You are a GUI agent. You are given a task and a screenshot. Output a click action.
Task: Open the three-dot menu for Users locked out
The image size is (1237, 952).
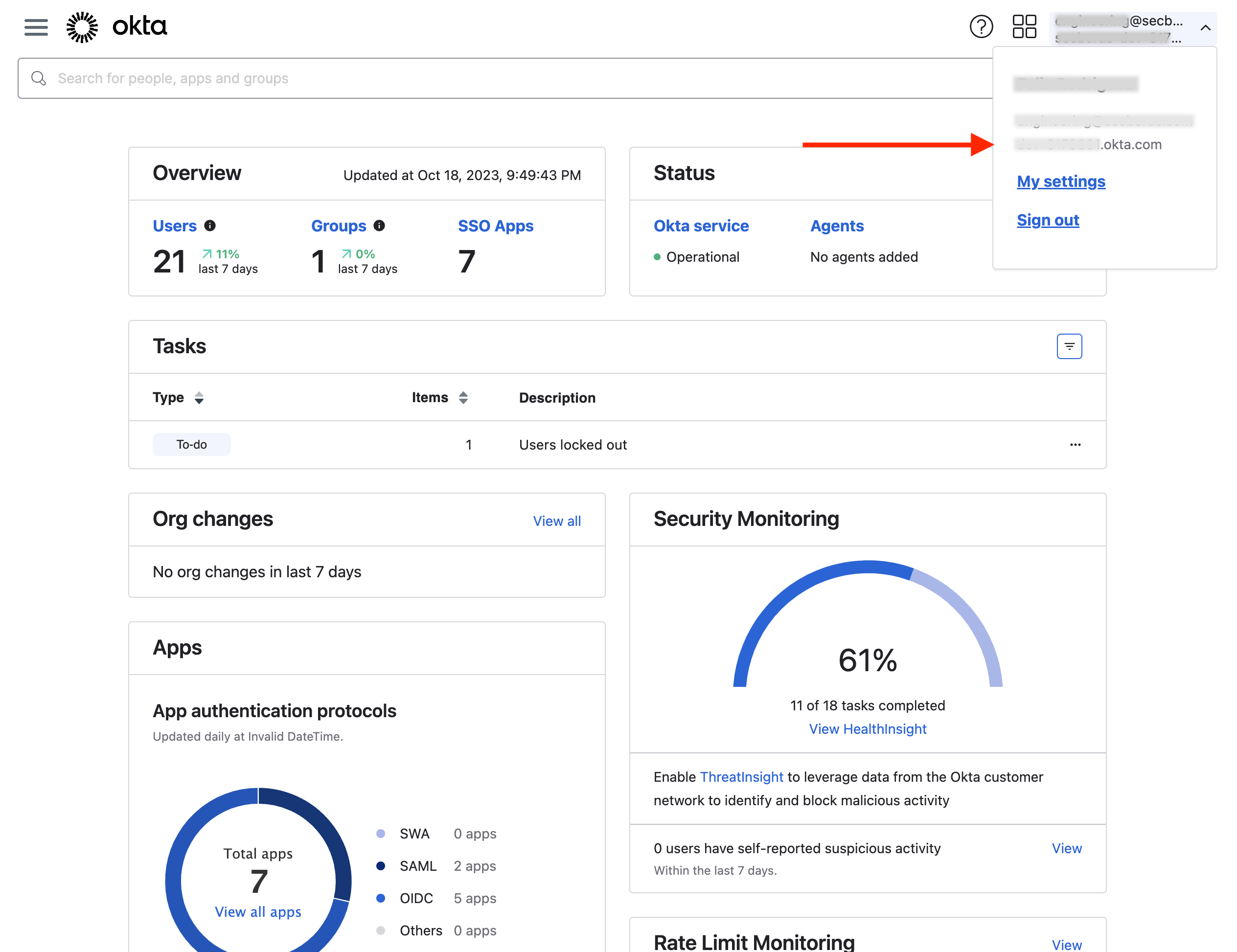click(1075, 445)
